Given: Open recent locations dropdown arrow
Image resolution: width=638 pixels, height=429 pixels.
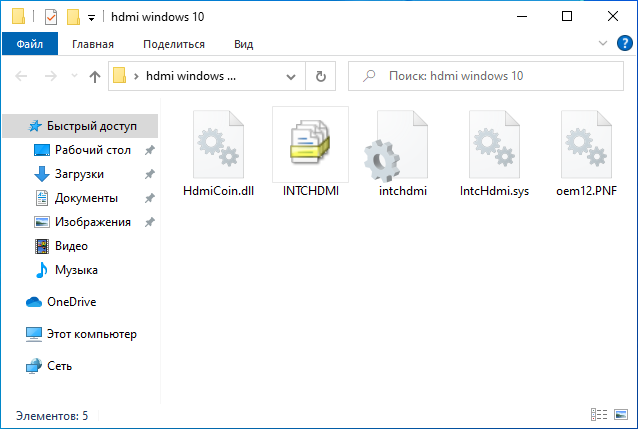Looking at the screenshot, I should point(74,76).
